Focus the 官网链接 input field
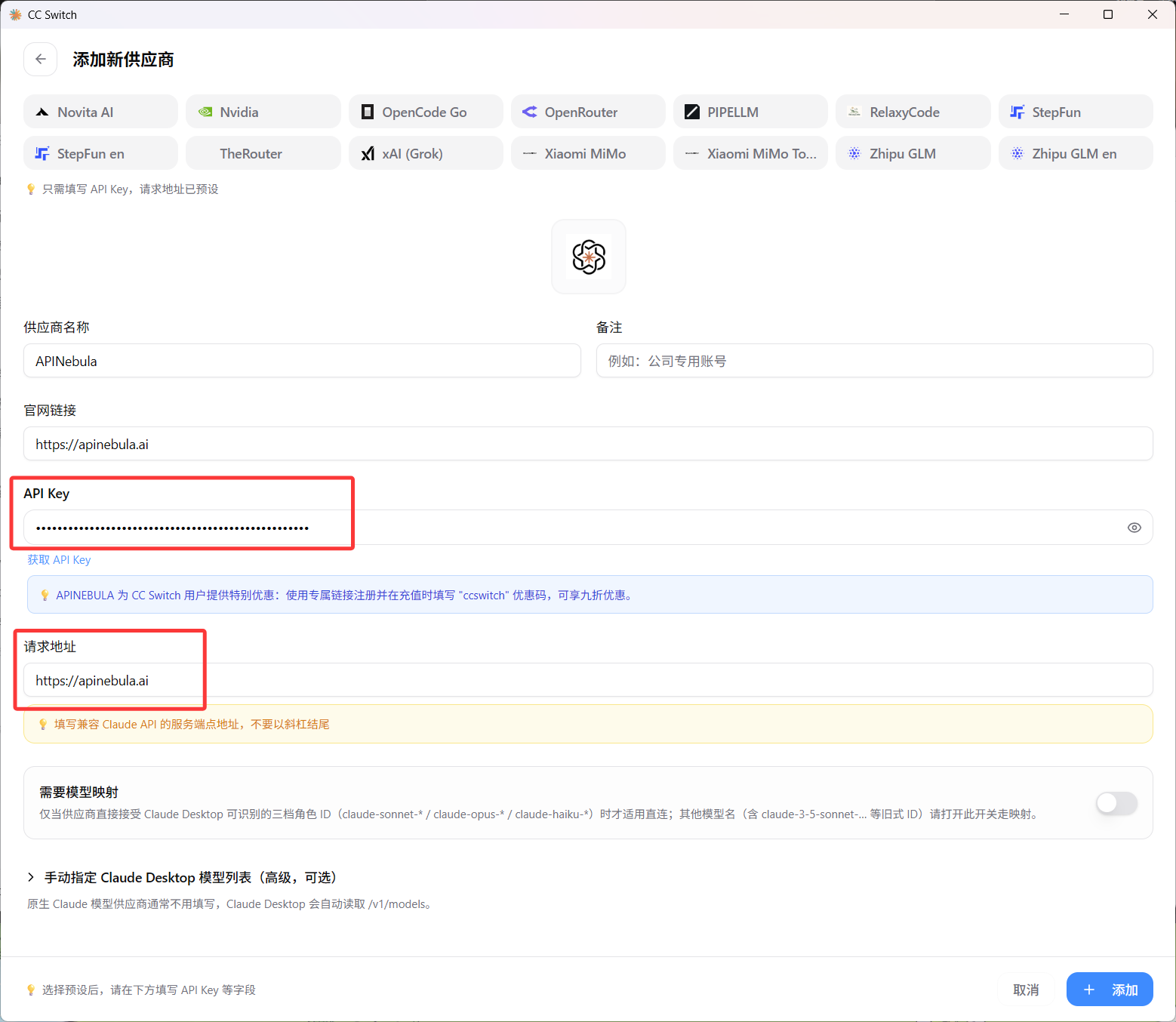Viewport: 1176px width, 1022px height. tap(588, 444)
